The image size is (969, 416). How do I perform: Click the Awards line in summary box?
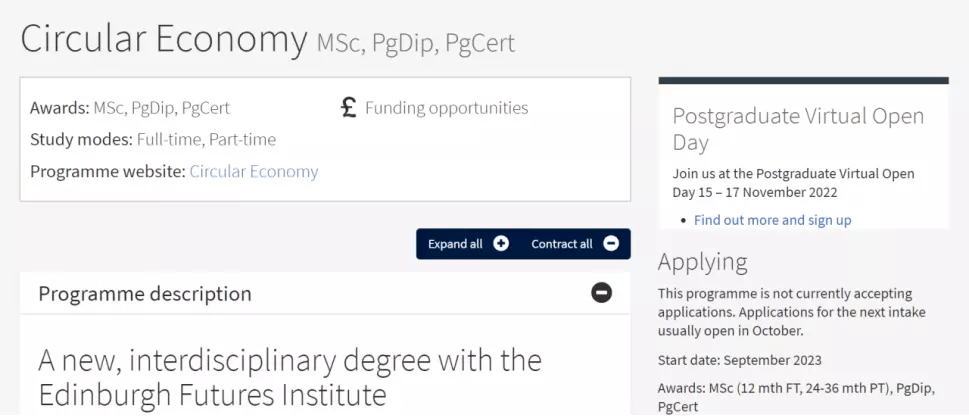pos(130,108)
